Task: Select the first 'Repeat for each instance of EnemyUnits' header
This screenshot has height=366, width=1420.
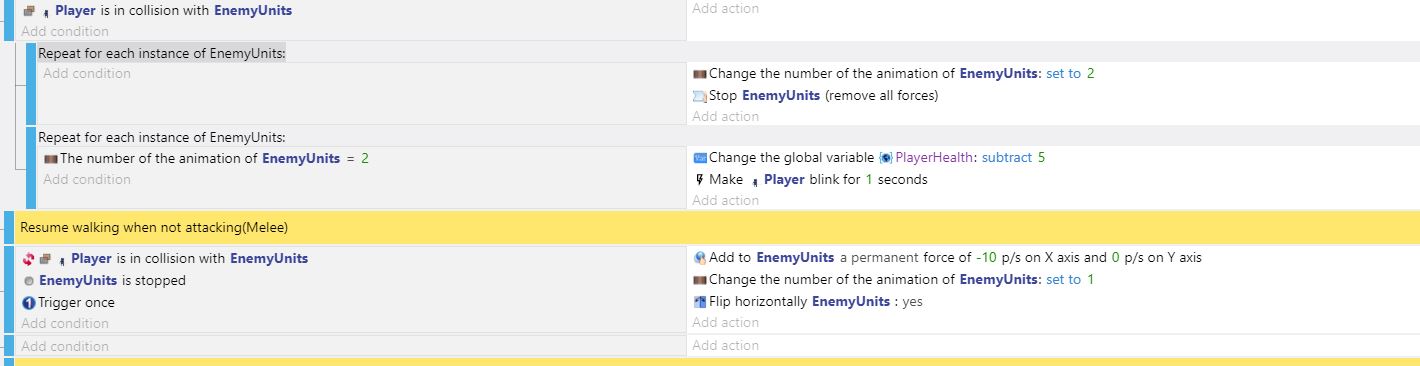Action: [162, 53]
